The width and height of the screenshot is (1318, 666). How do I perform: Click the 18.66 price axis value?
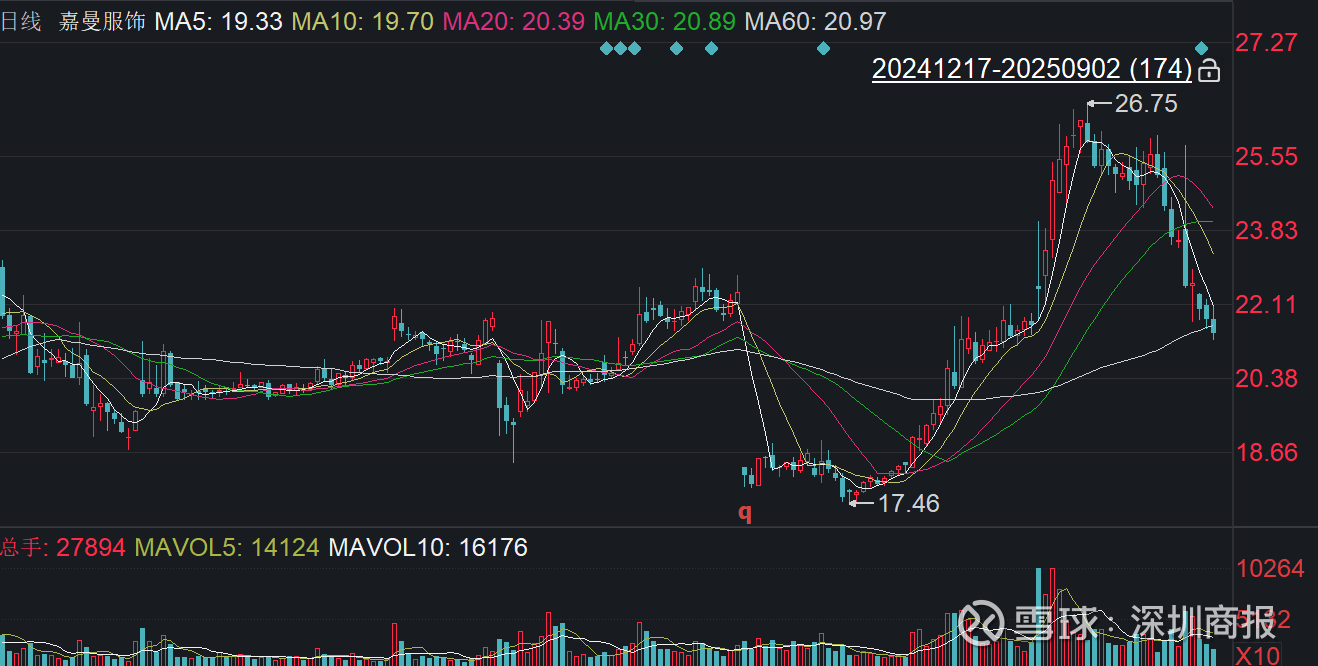click(x=1266, y=452)
